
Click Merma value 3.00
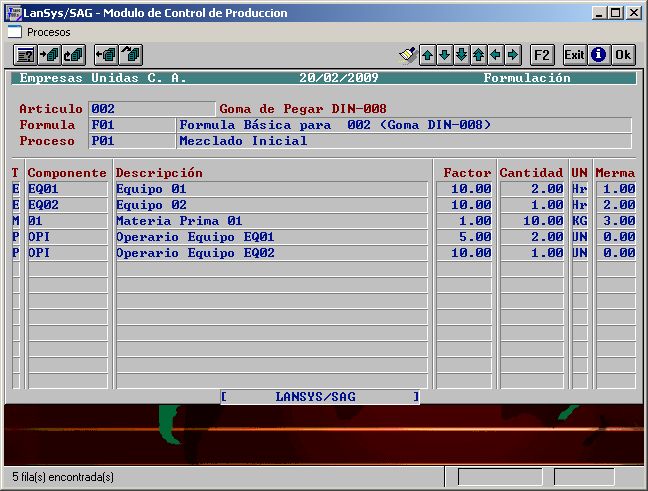616,221
